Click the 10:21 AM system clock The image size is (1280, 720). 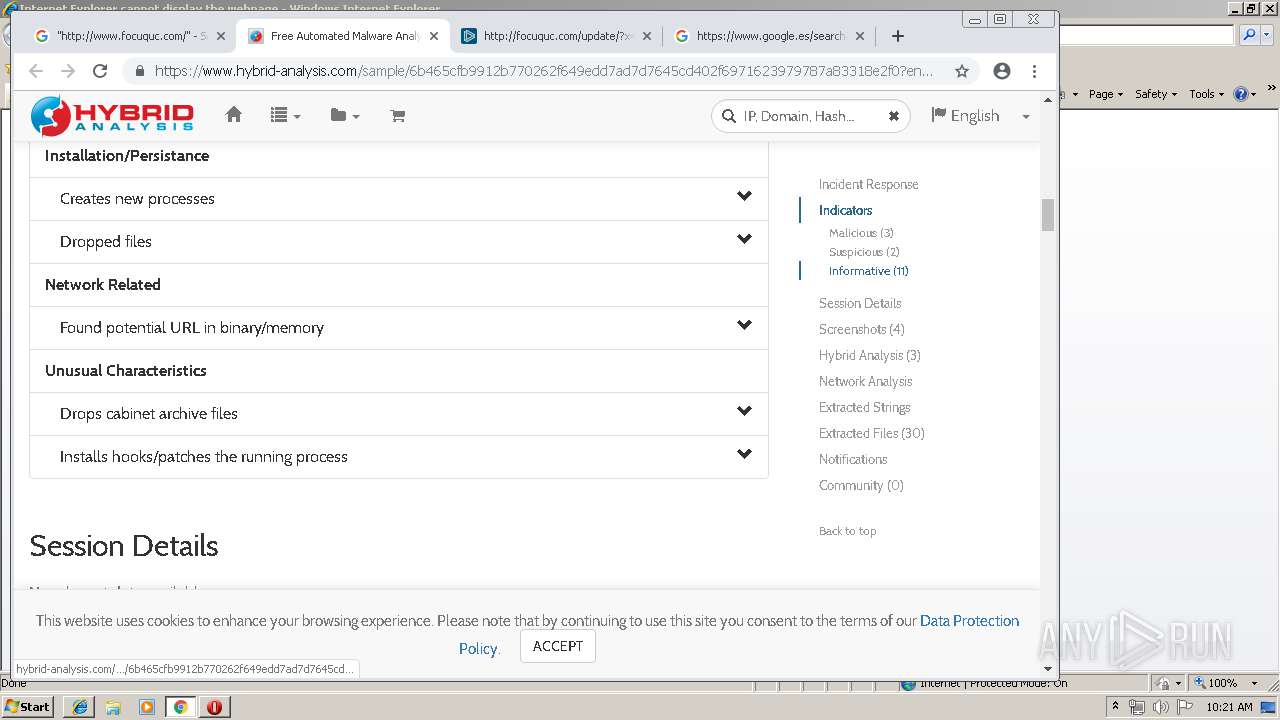[1229, 707]
